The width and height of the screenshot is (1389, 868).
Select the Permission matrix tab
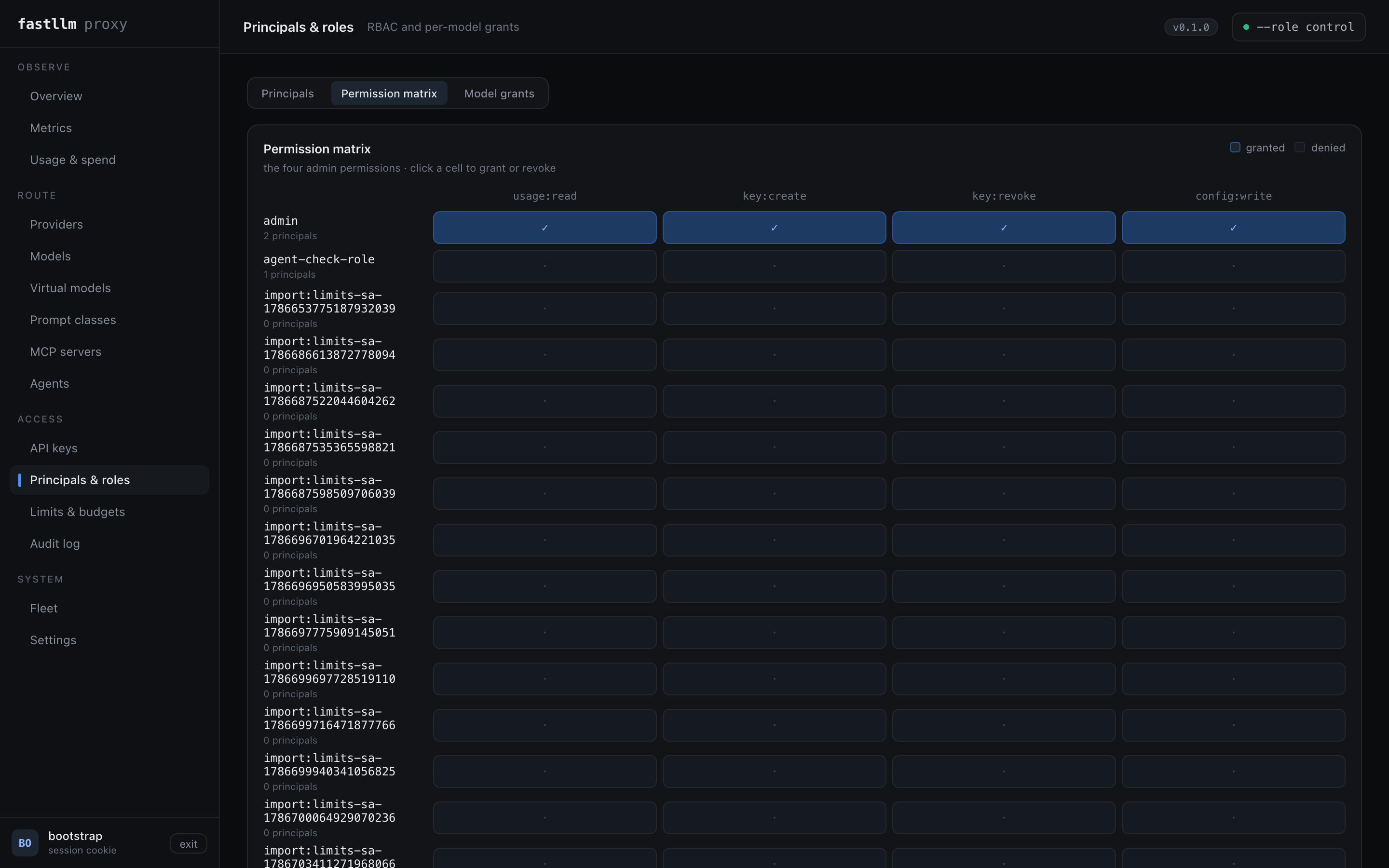click(389, 94)
